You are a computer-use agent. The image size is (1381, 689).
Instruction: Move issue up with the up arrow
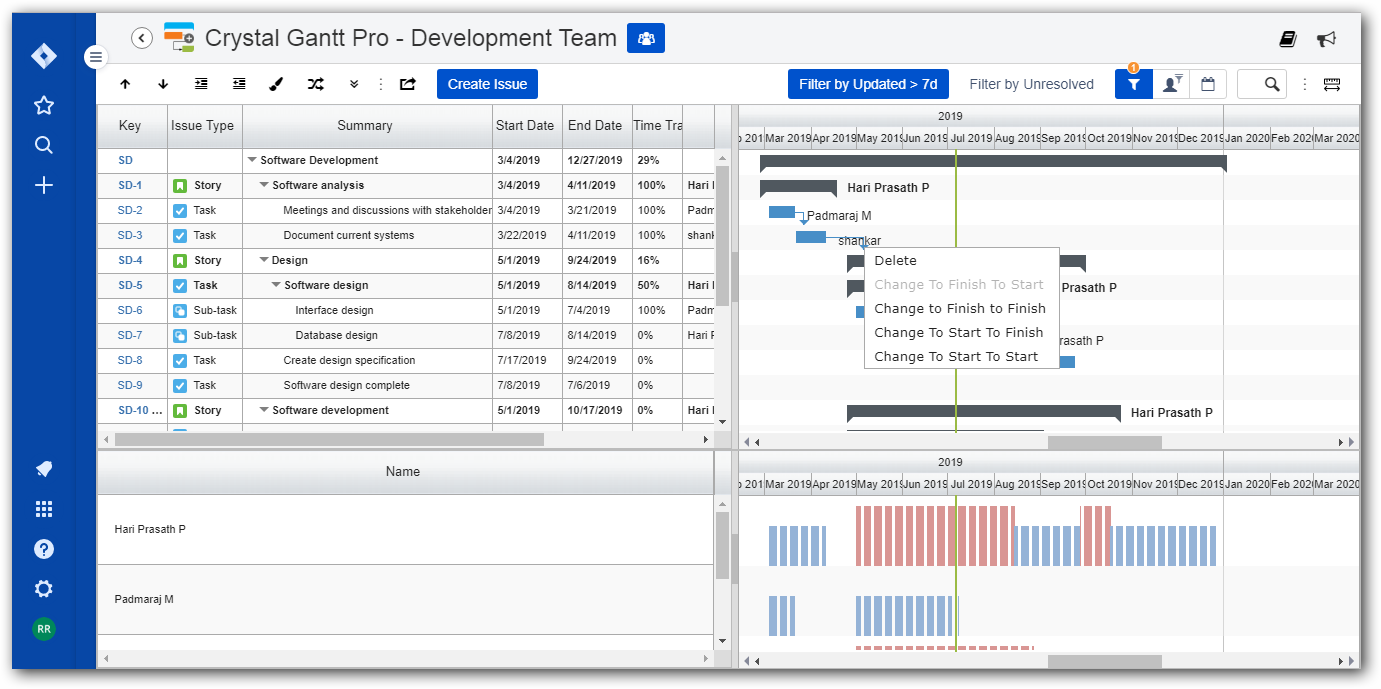125,85
